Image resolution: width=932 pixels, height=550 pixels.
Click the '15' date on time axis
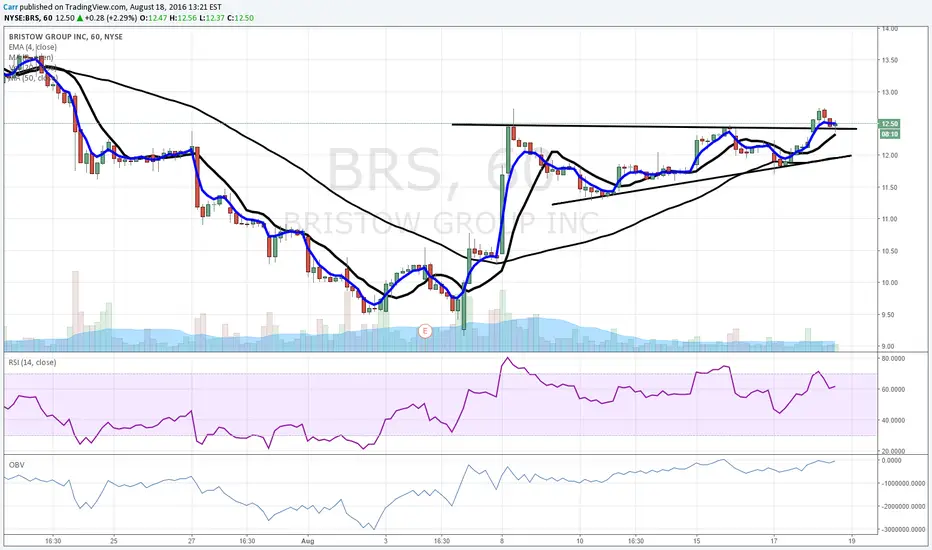click(697, 541)
